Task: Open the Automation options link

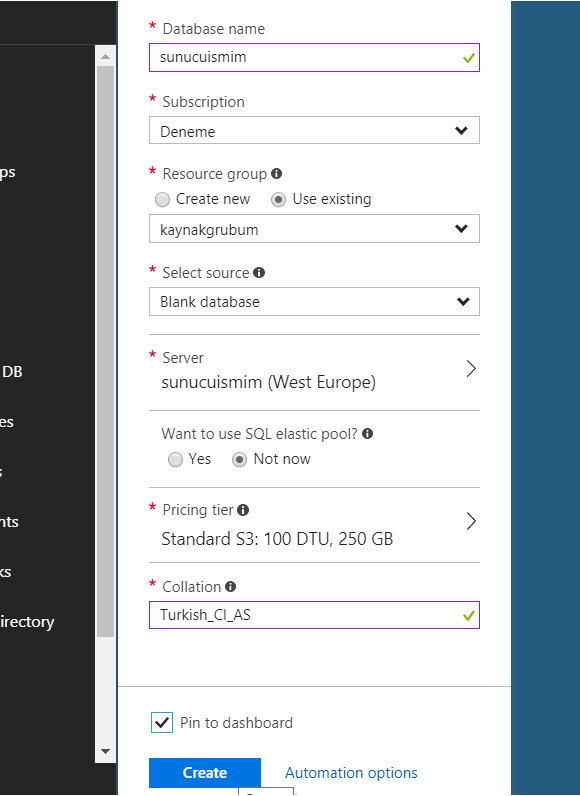Action: 351,773
